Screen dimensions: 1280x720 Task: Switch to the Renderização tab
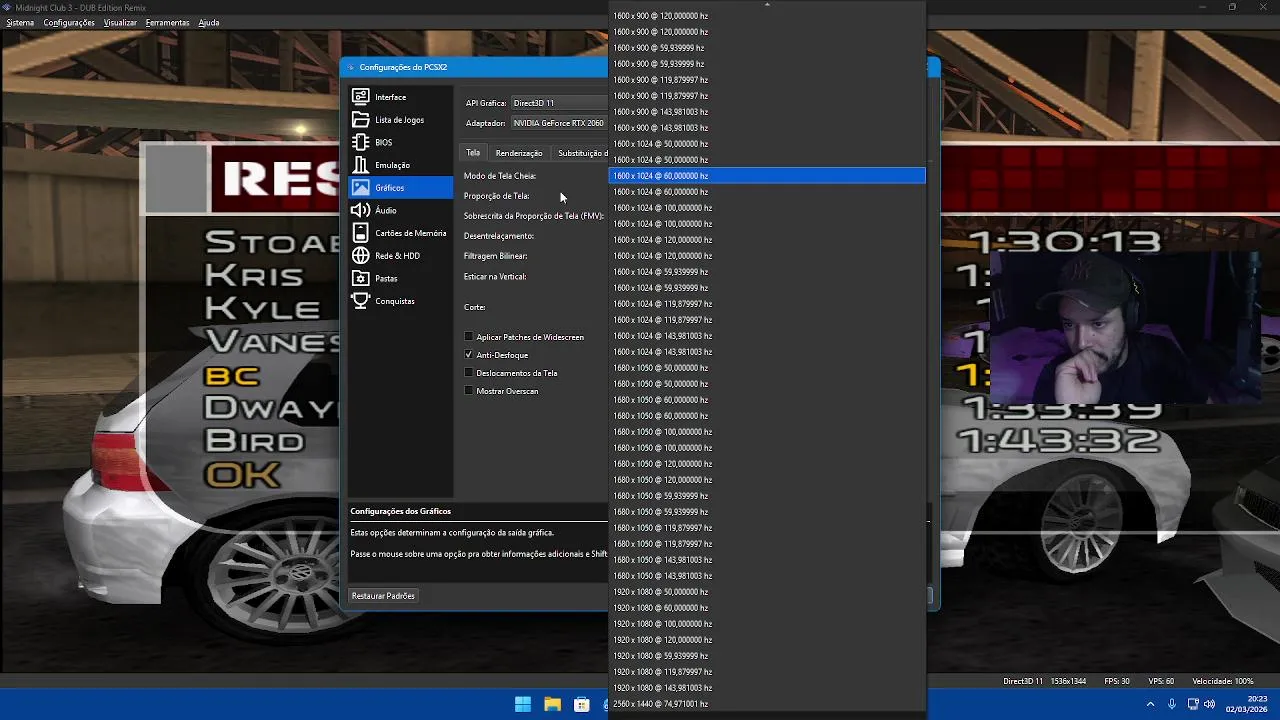519,153
